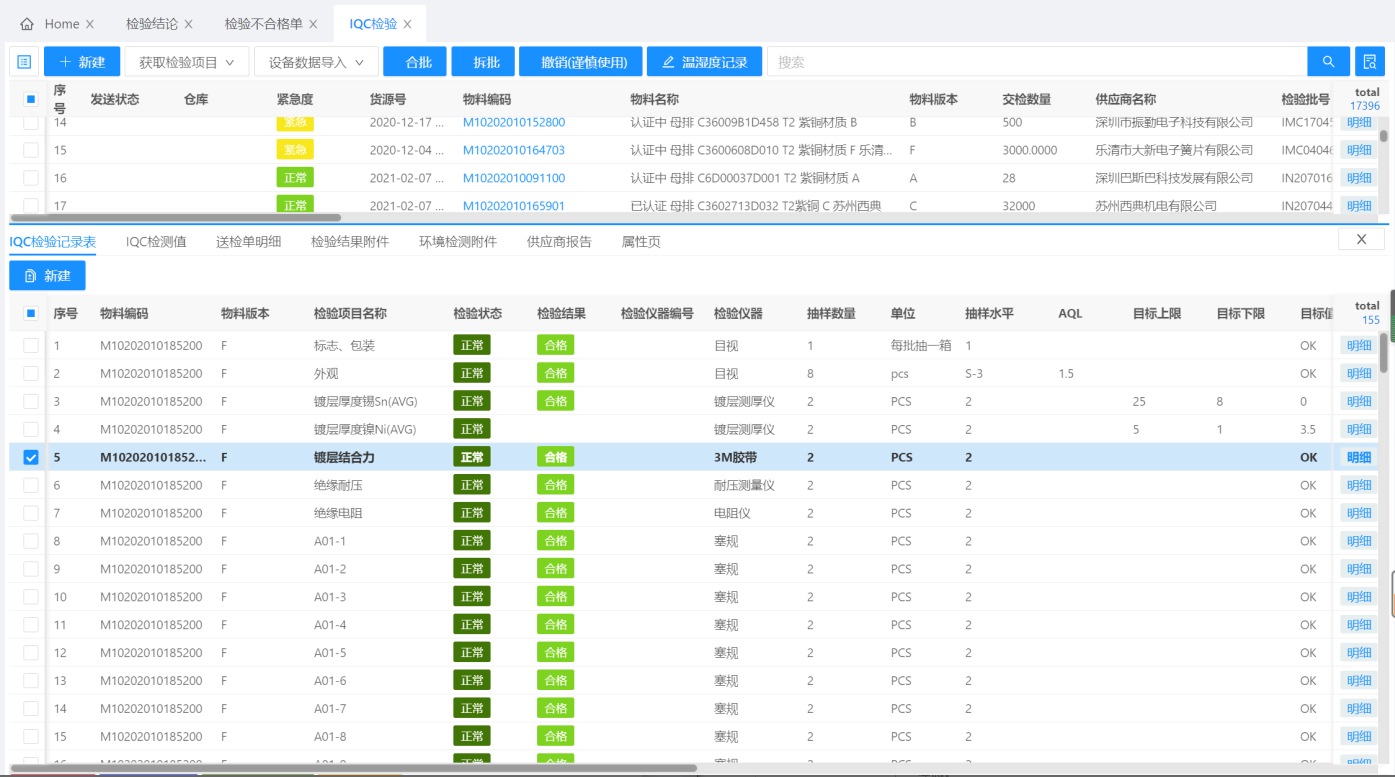Screen dimensions: 1395x777
Task: Click the magnifier search button
Action: [x=1328, y=62]
